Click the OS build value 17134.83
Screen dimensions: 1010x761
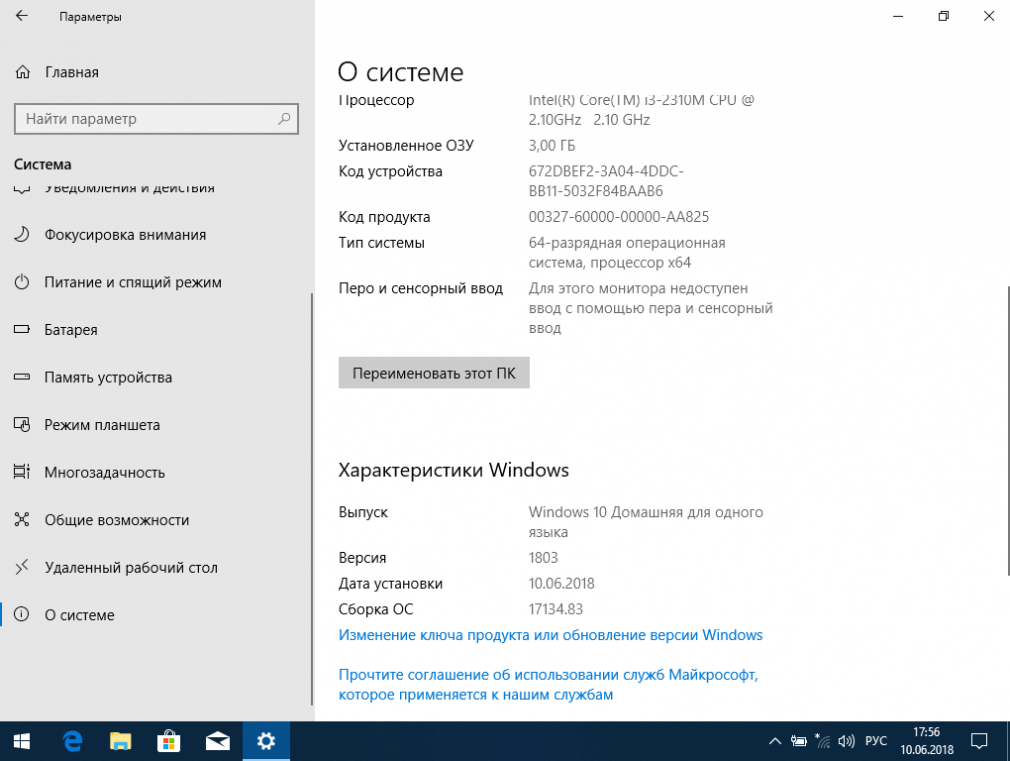pos(555,610)
